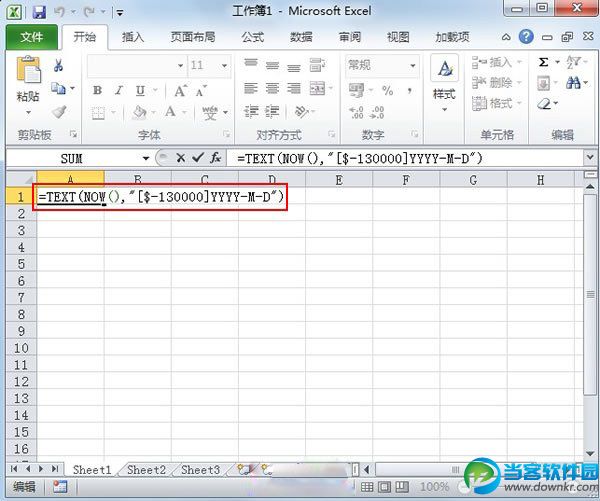Click the Cut scissors icon

59,66
